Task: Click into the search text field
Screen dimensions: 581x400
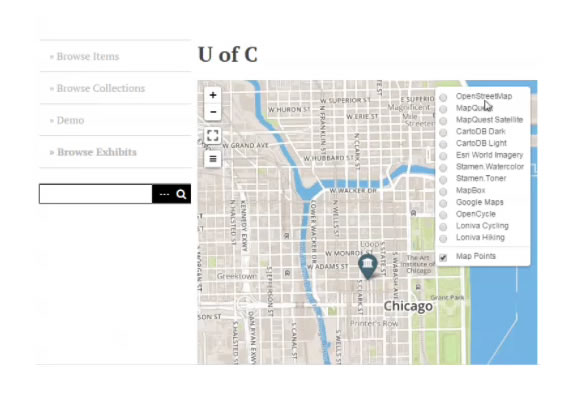Action: (96, 194)
